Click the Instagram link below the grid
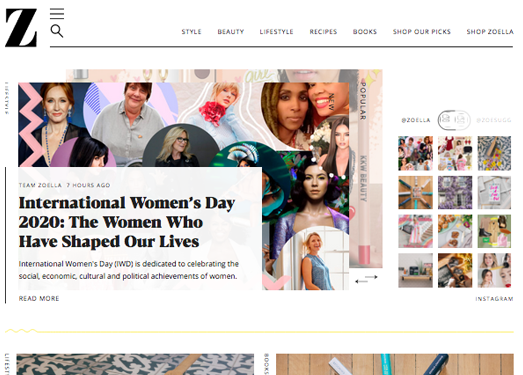The width and height of the screenshot is (523, 375). pos(494,299)
